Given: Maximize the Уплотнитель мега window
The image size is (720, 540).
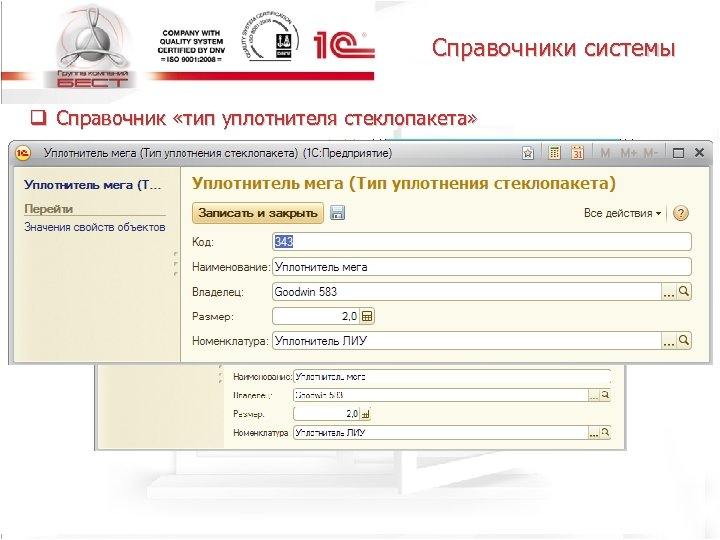Looking at the screenshot, I should coord(678,153).
